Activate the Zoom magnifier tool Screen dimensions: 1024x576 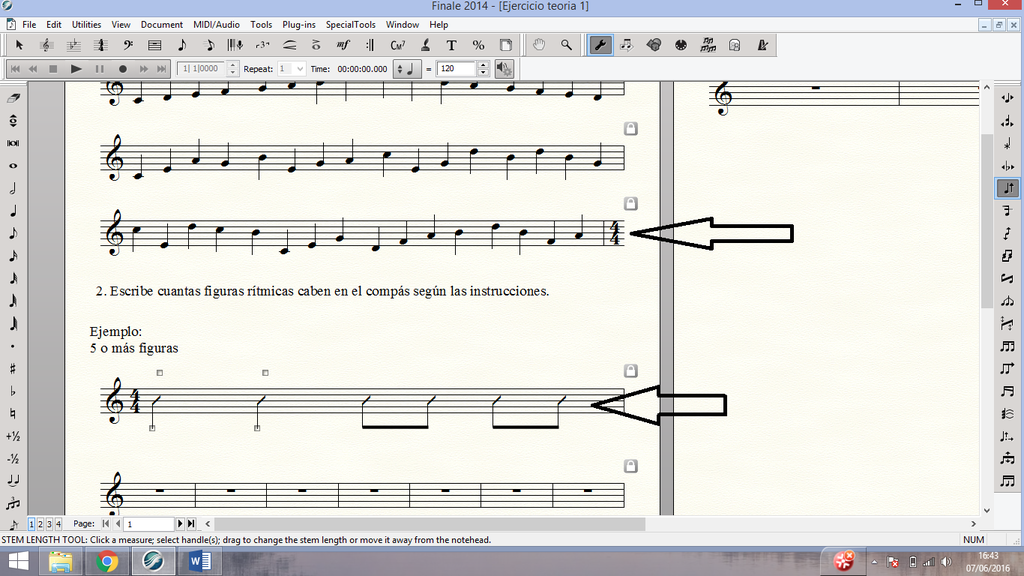click(x=566, y=45)
